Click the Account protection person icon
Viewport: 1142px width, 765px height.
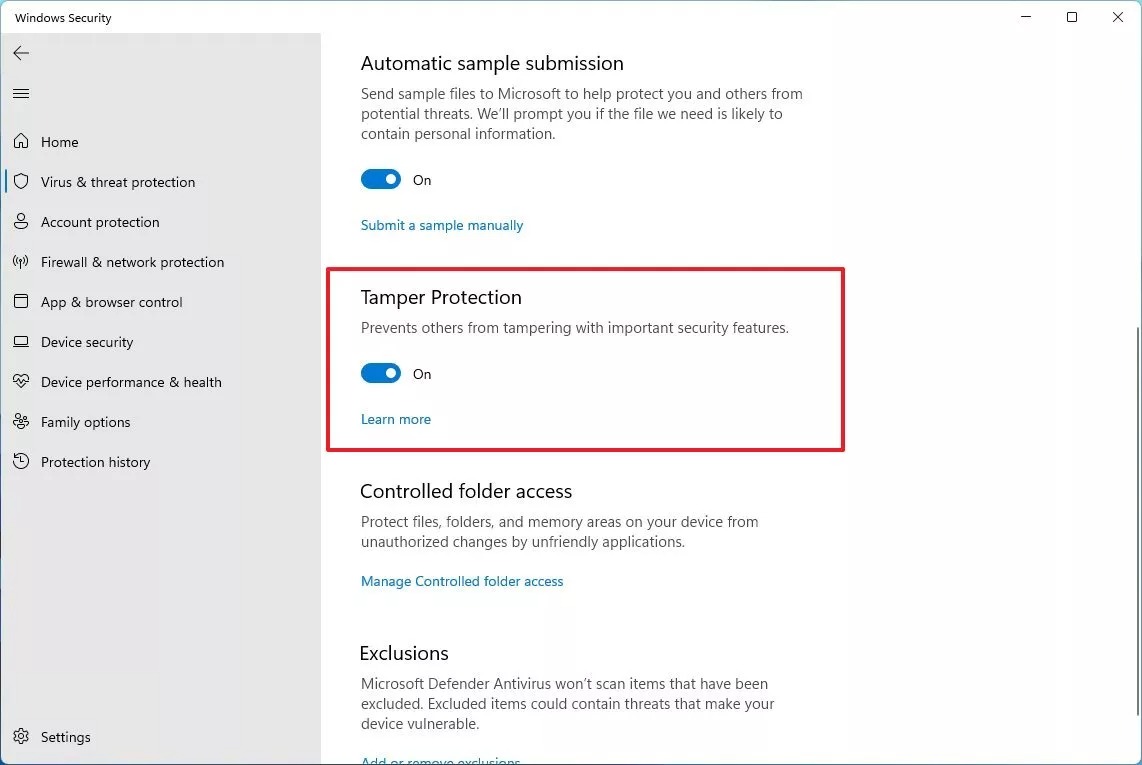(21, 221)
